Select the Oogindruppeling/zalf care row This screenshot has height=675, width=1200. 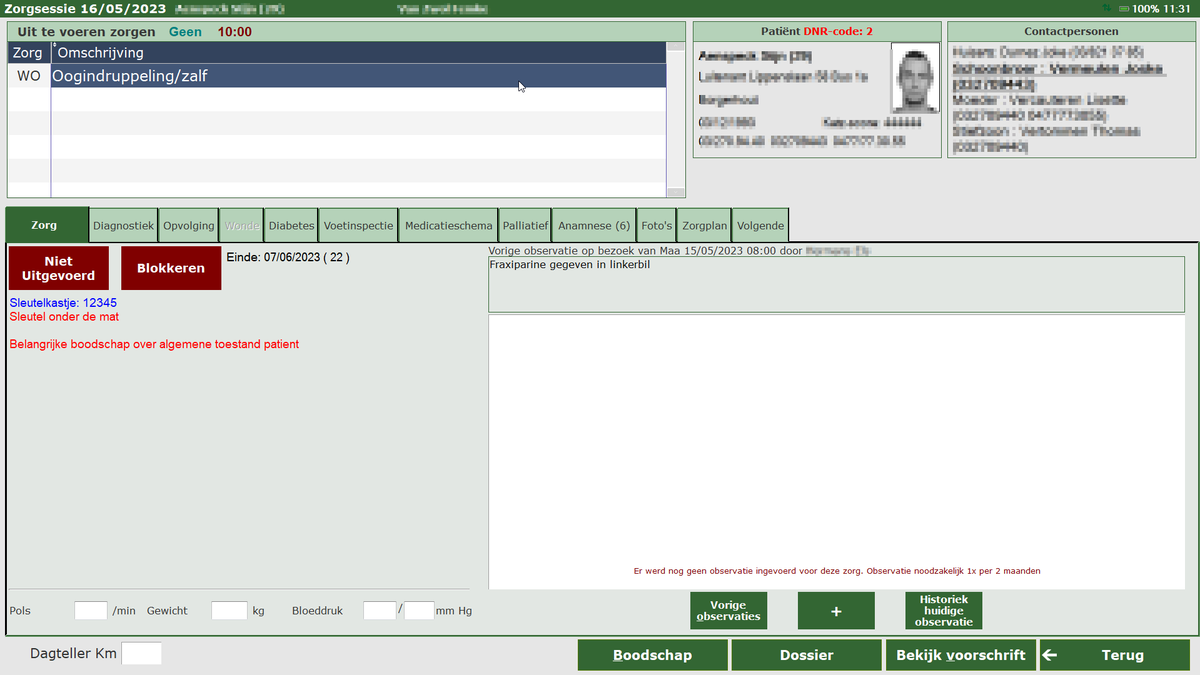click(357, 76)
